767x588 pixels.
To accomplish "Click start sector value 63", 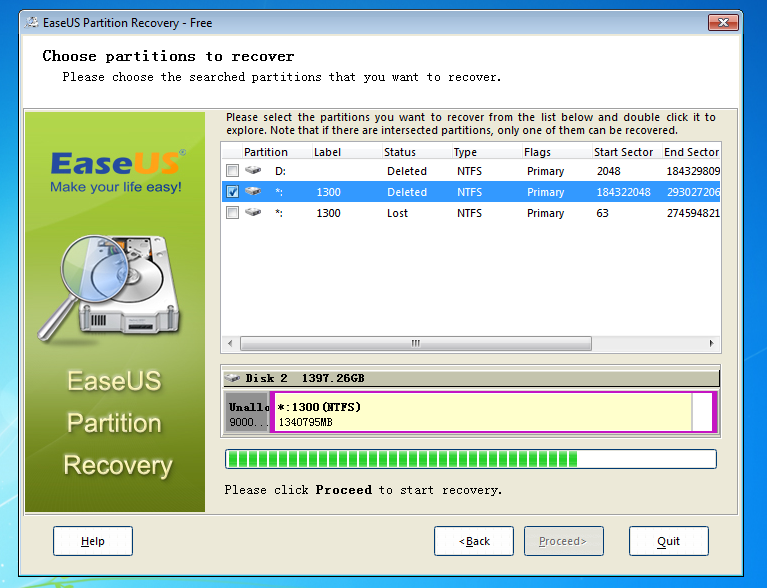I will 602,213.
